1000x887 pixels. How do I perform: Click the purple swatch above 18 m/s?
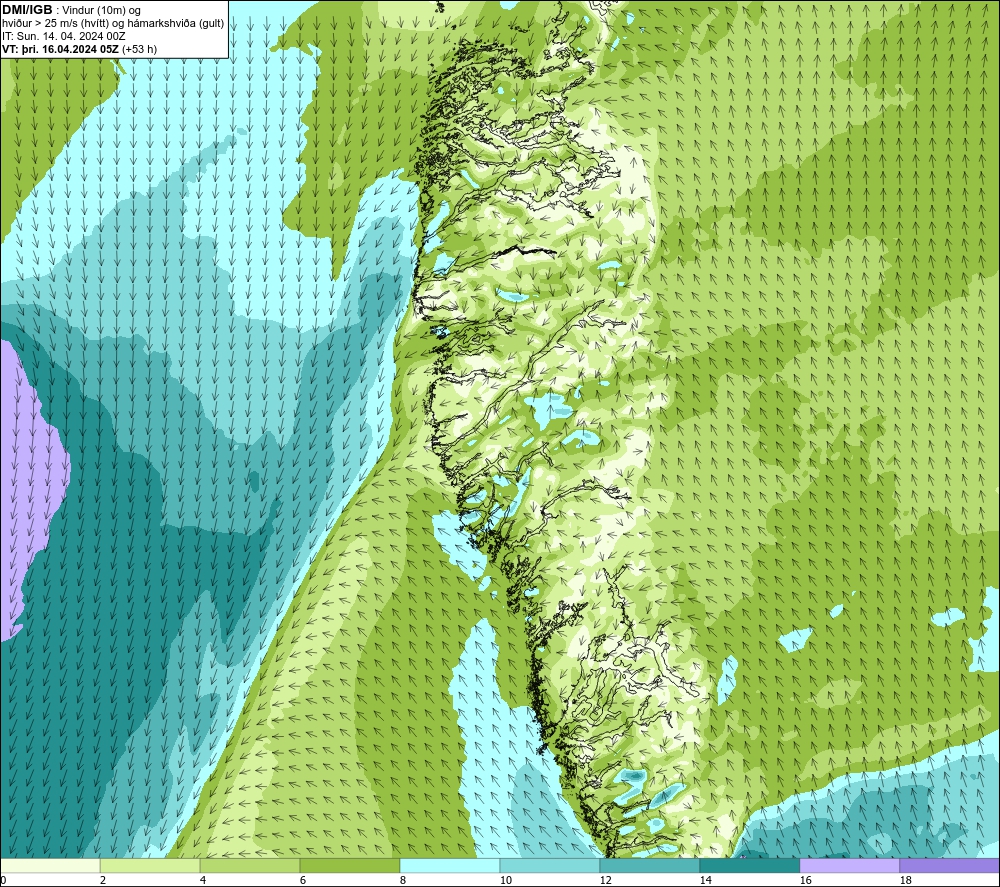click(950, 865)
